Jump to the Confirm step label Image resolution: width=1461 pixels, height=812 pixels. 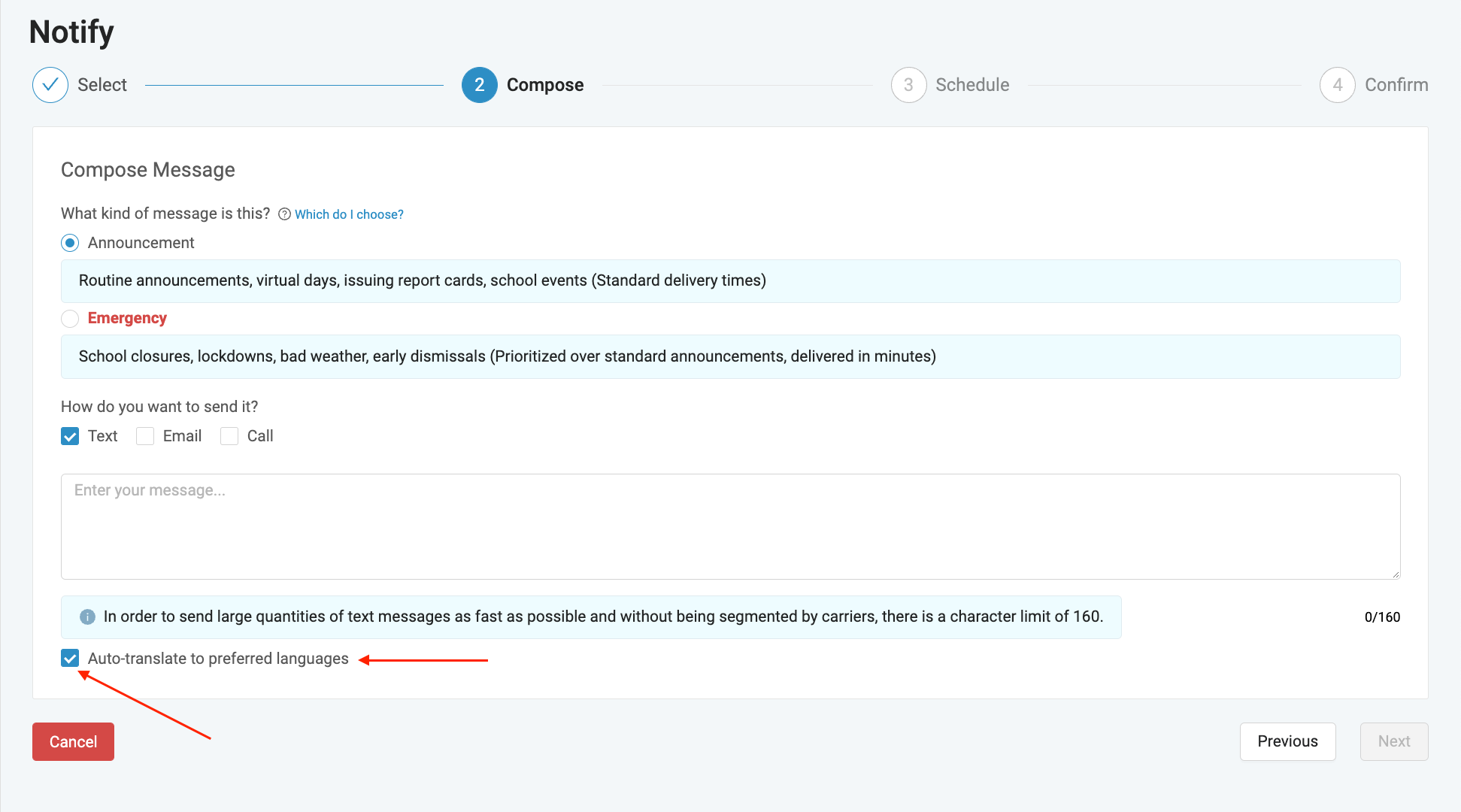pos(1396,85)
